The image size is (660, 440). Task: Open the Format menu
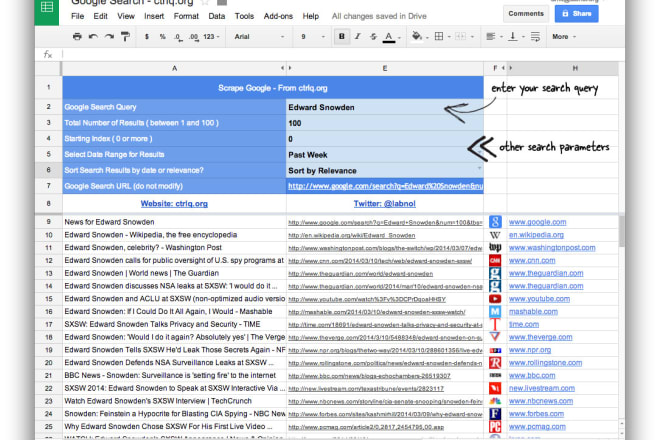[x=186, y=16]
